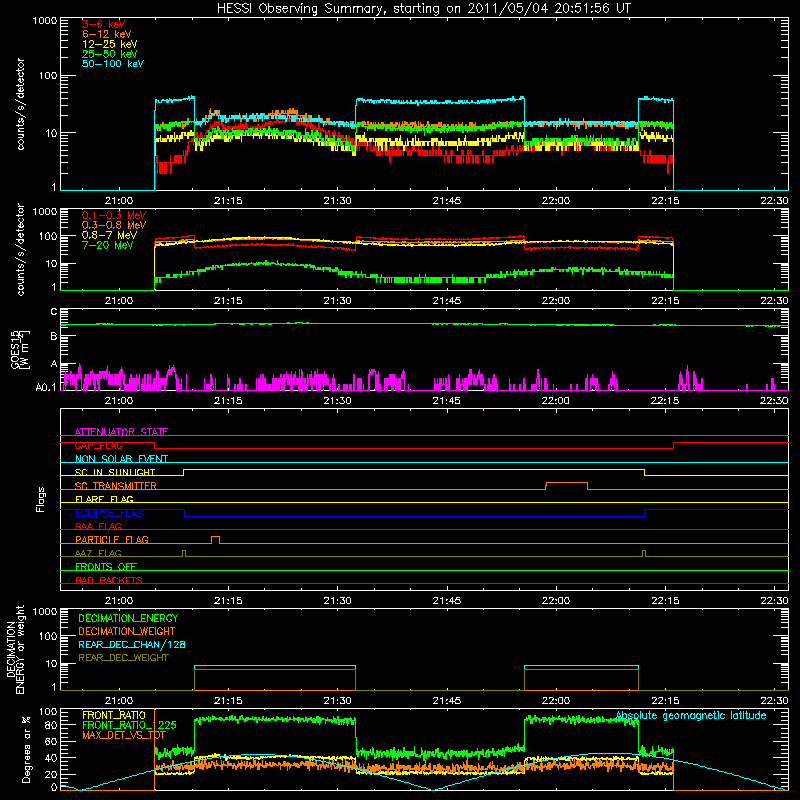Select the C class tick on GOES plot
This screenshot has height=800, width=800.
(54, 312)
